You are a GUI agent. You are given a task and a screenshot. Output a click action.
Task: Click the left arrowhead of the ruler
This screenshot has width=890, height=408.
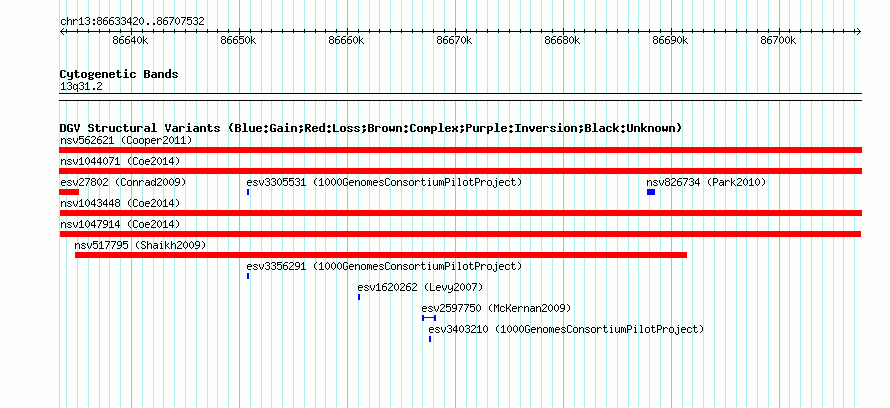pos(62,31)
